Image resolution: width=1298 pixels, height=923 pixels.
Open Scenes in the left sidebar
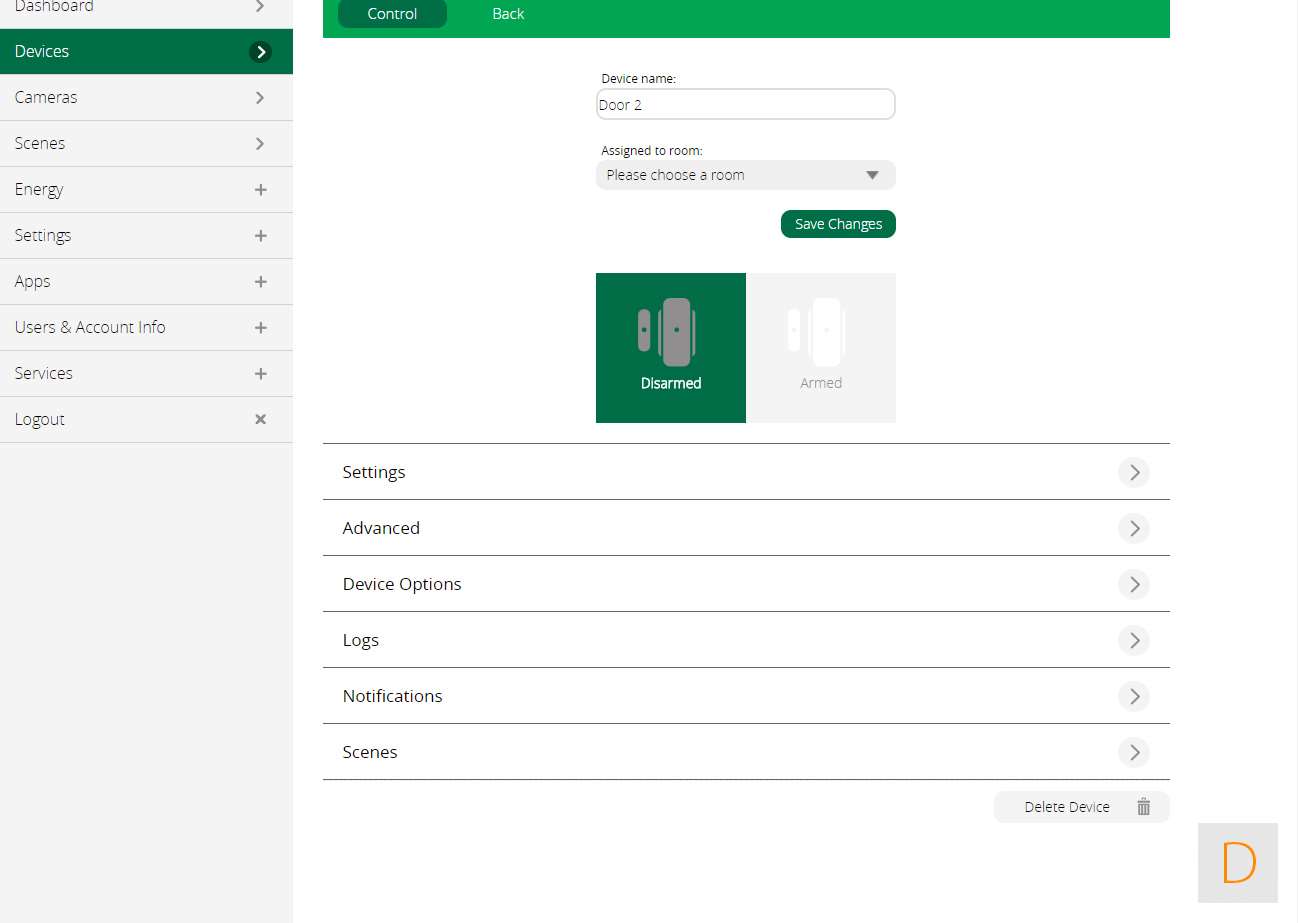click(x=40, y=144)
